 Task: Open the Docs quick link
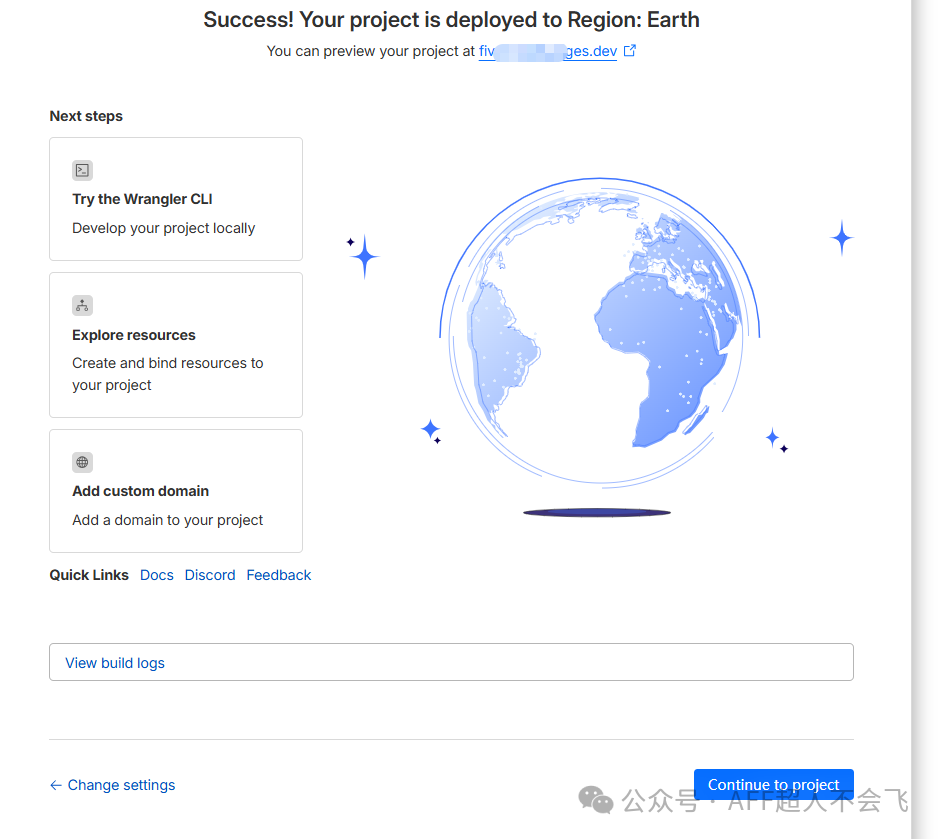tap(157, 575)
